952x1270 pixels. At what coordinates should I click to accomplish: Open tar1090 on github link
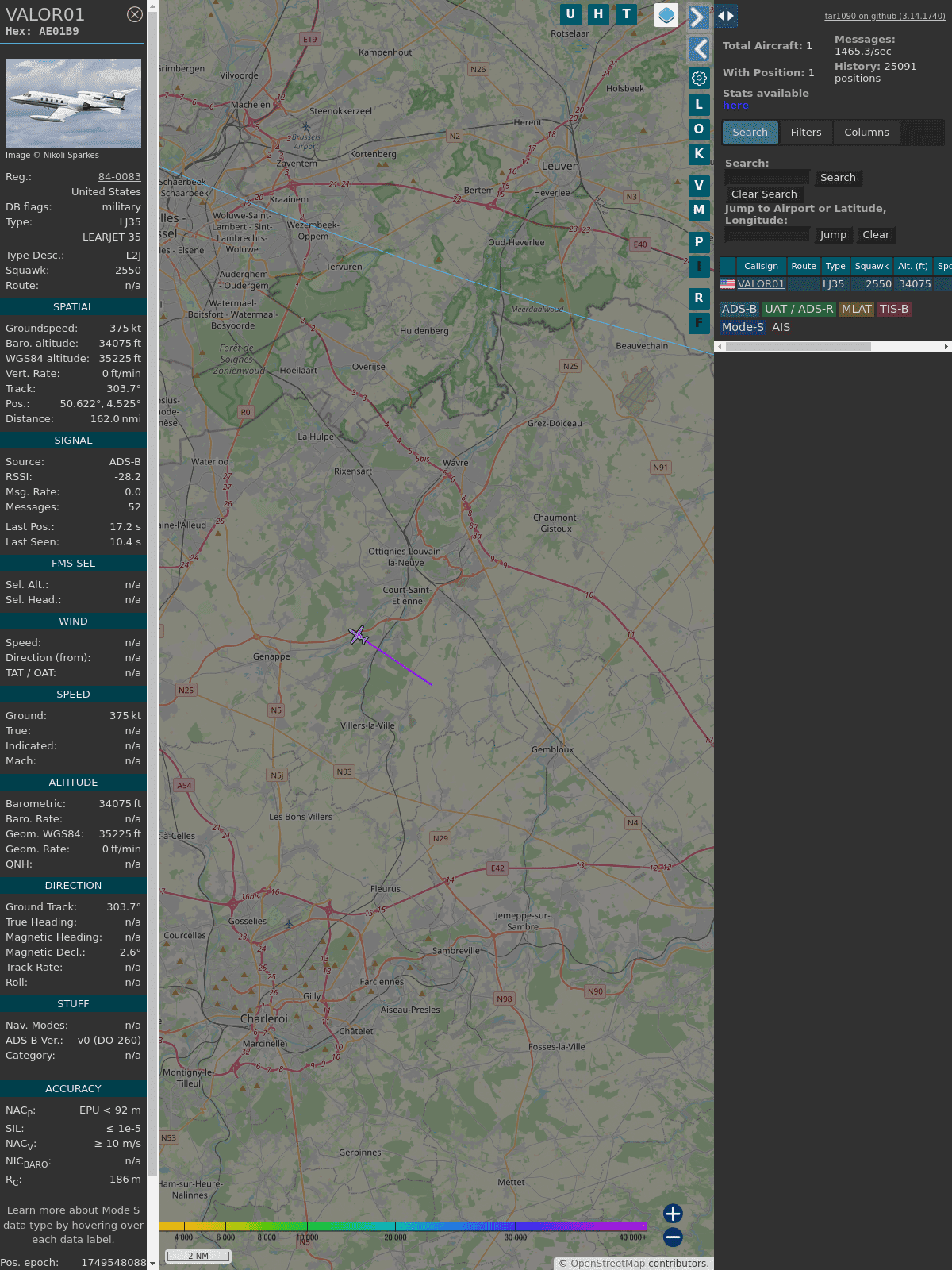pyautogui.click(x=885, y=16)
